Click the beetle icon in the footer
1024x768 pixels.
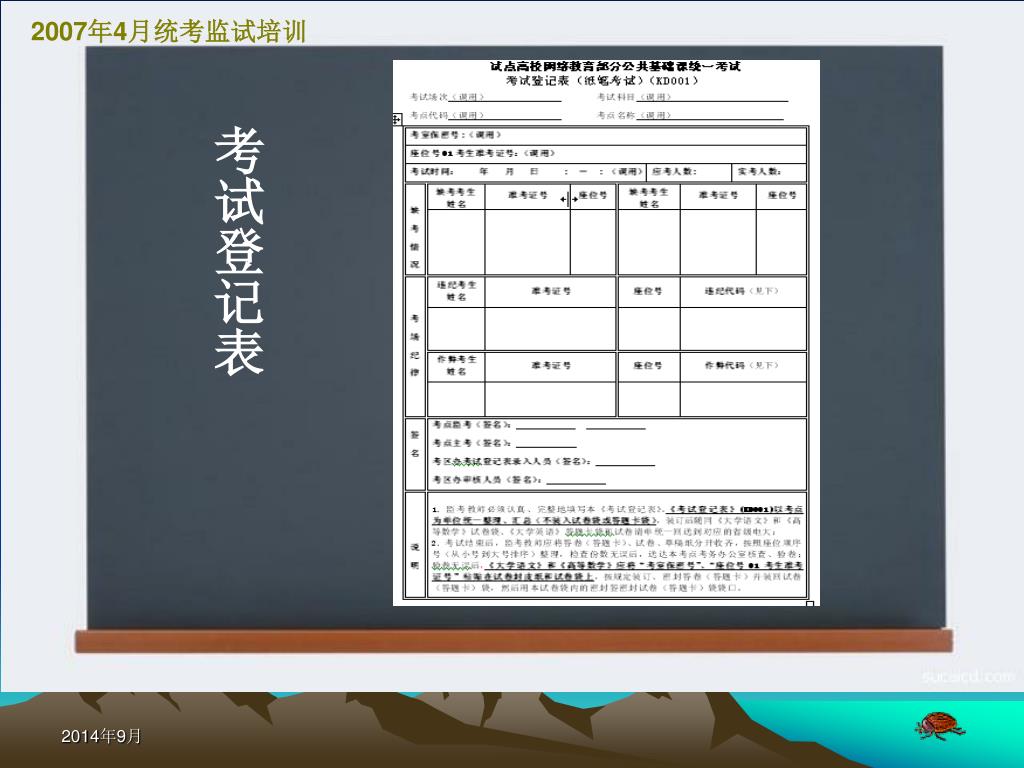[x=938, y=726]
